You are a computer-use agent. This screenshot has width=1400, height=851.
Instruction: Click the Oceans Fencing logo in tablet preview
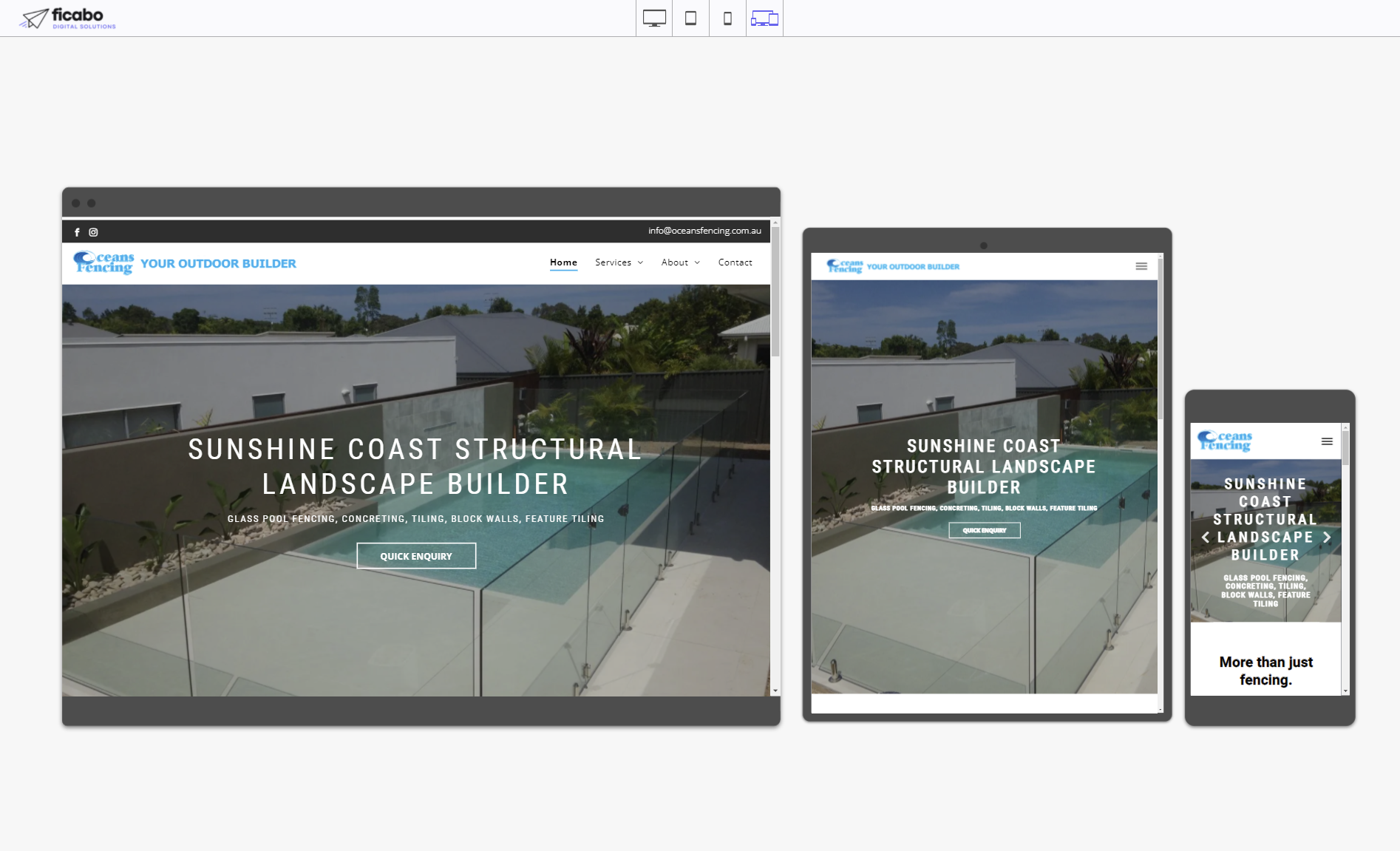(x=845, y=266)
